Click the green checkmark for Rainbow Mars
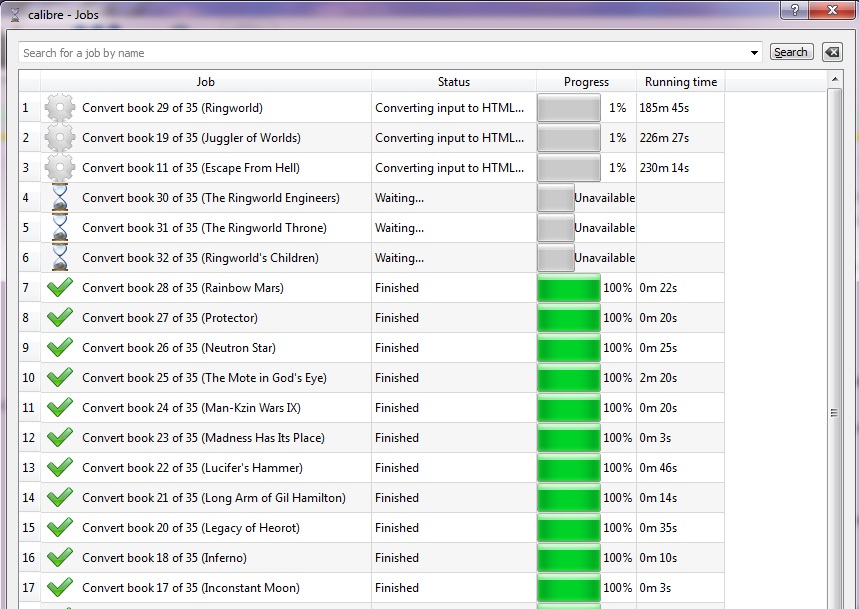The image size is (859, 609). (x=60, y=288)
